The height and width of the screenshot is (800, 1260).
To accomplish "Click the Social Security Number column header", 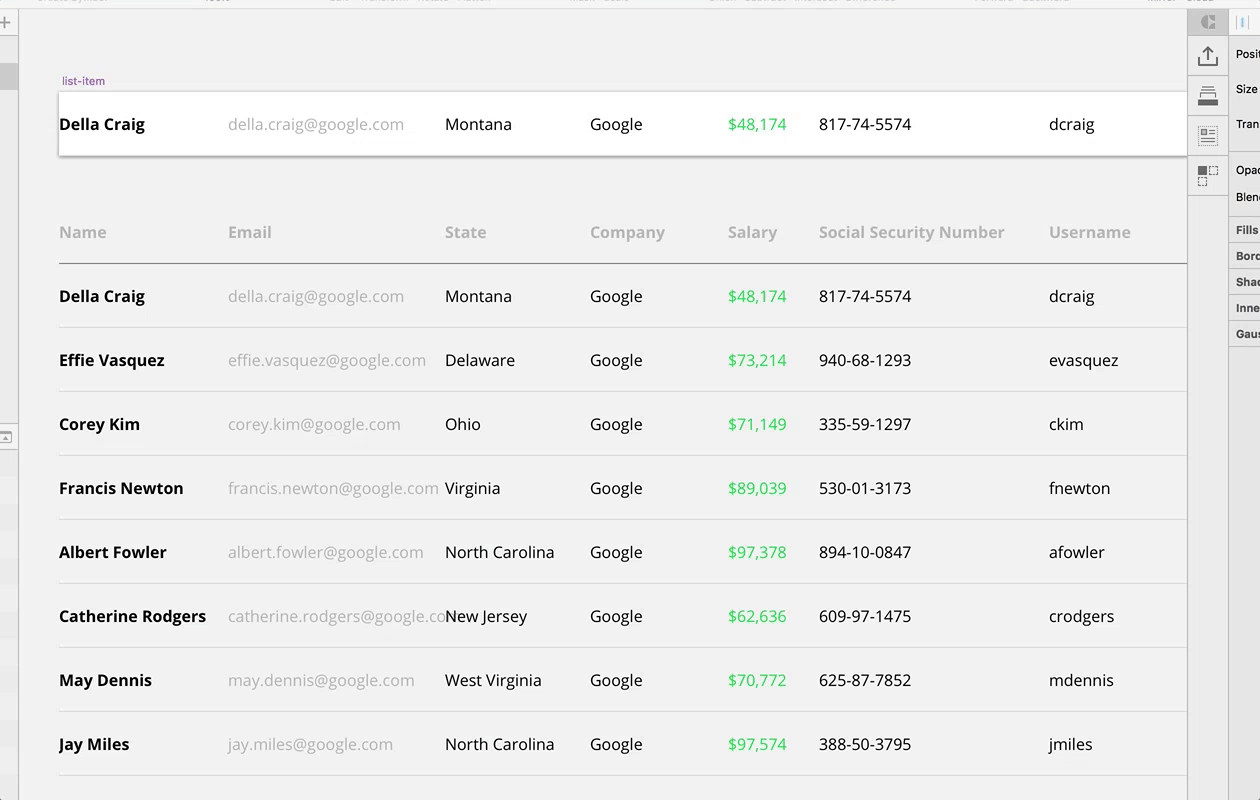I will (x=912, y=233).
